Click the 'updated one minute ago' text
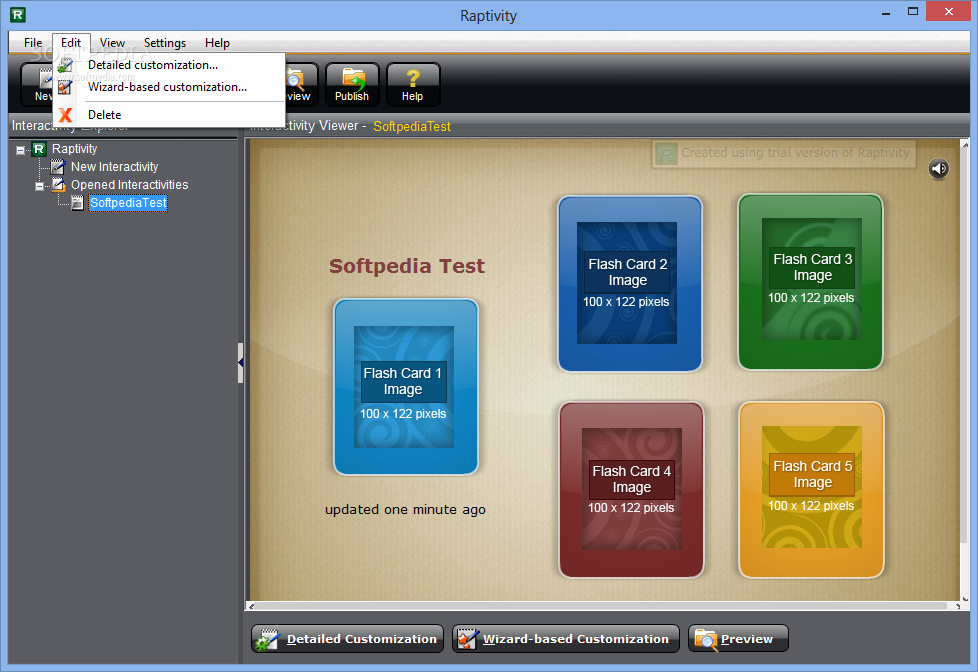Viewport: 978px width, 672px height. (x=405, y=509)
